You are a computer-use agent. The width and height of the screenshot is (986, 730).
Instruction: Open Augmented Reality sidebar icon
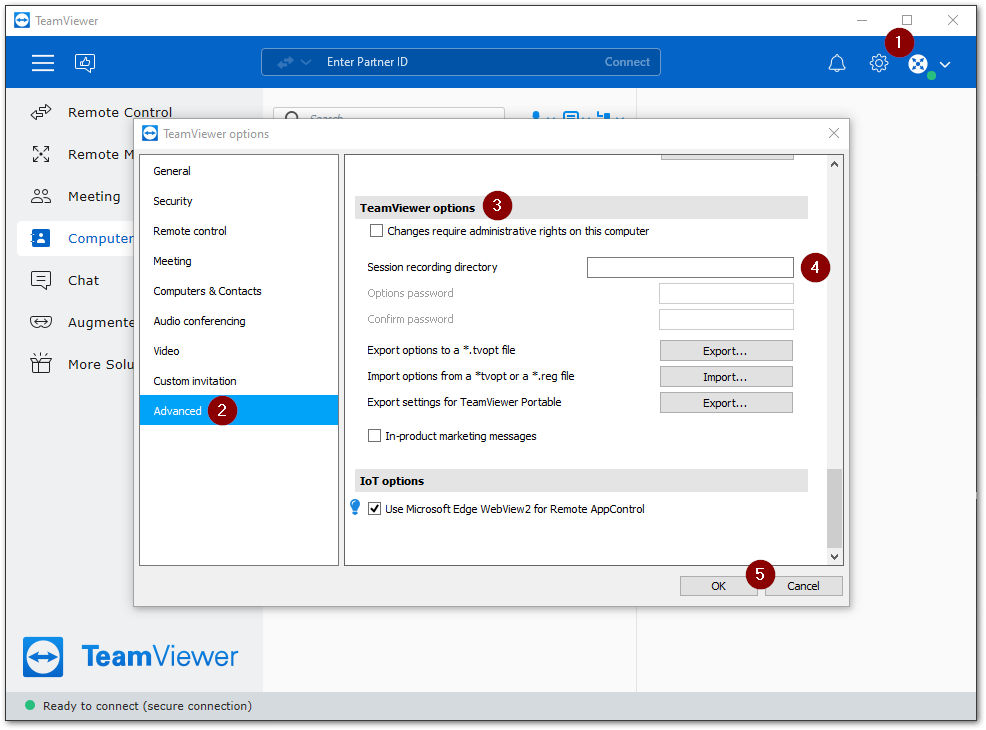(41, 322)
